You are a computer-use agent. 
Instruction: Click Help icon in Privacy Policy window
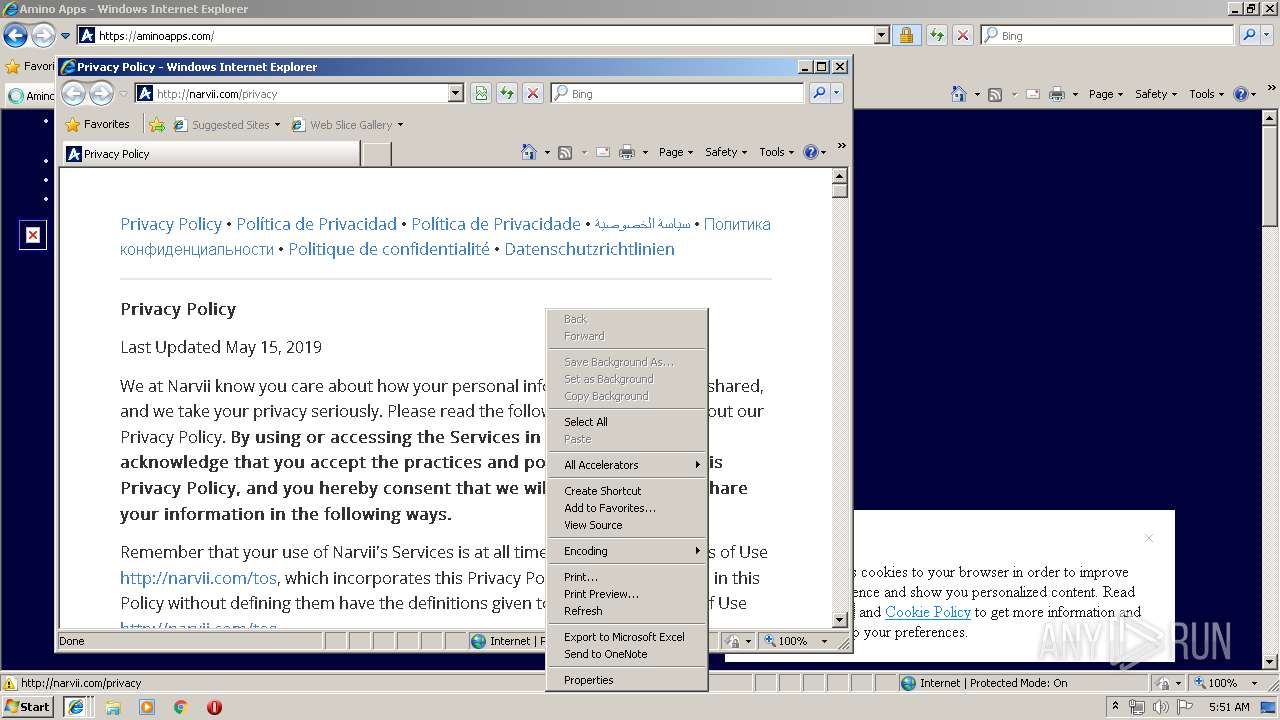[811, 152]
